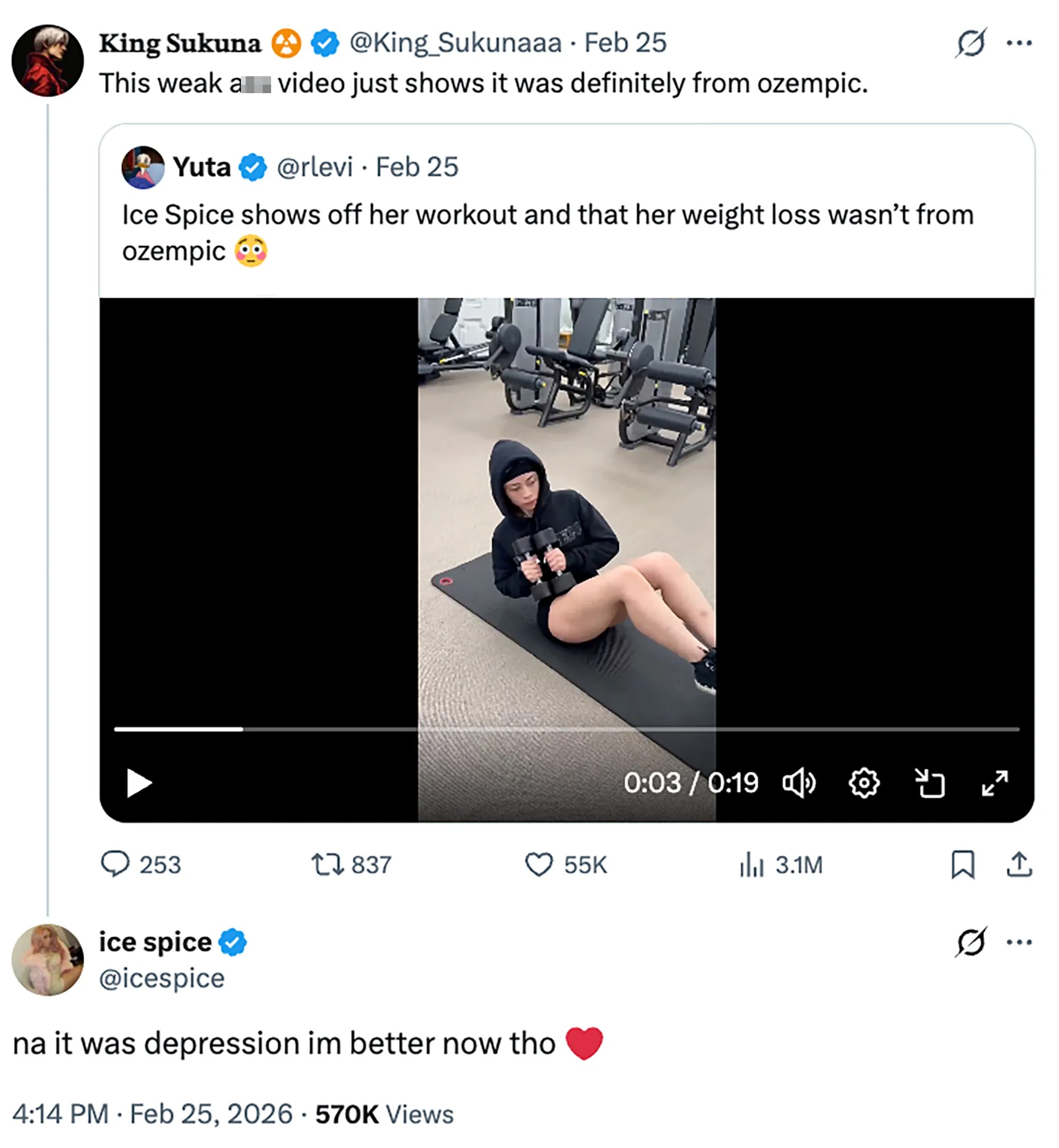The width and height of the screenshot is (1059, 1148).
Task: Mute the video volume speaker icon
Action: click(799, 782)
